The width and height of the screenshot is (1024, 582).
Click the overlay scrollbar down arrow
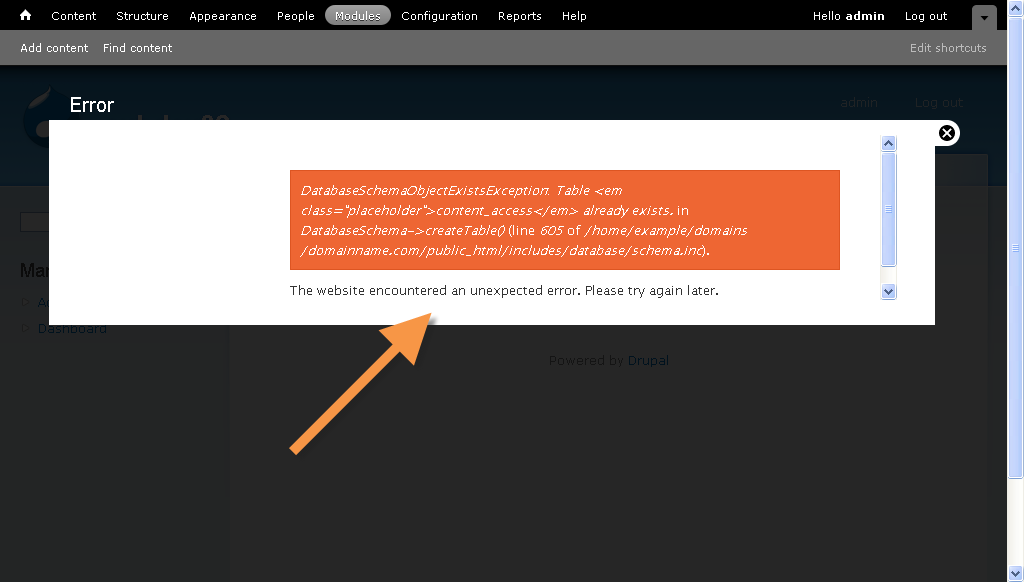[888, 291]
